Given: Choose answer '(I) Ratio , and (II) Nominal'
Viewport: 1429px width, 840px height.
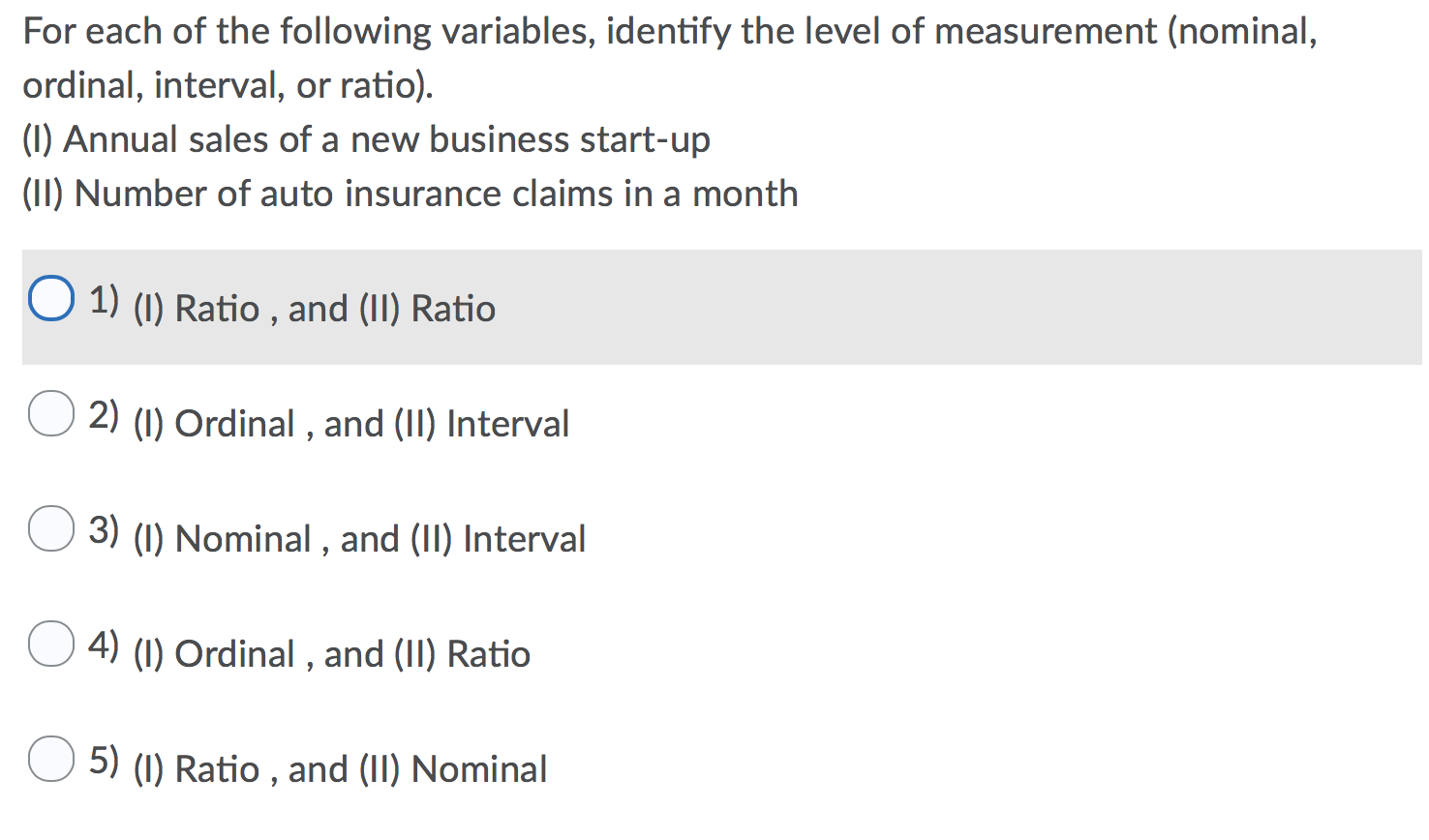Looking at the screenshot, I should (x=339, y=769).
